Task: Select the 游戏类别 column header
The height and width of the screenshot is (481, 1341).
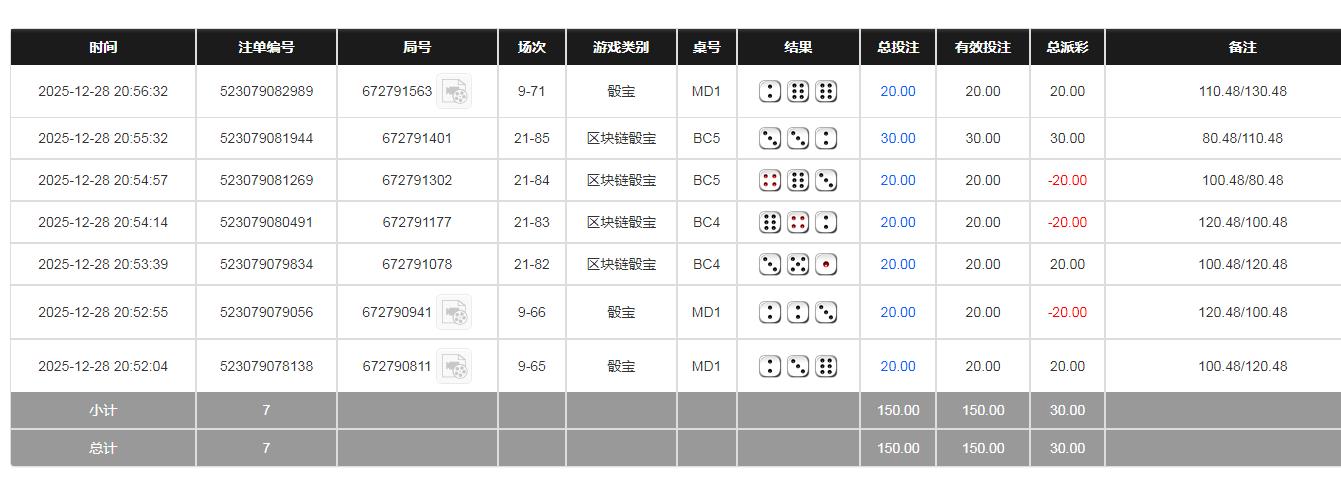Action: tap(620, 47)
